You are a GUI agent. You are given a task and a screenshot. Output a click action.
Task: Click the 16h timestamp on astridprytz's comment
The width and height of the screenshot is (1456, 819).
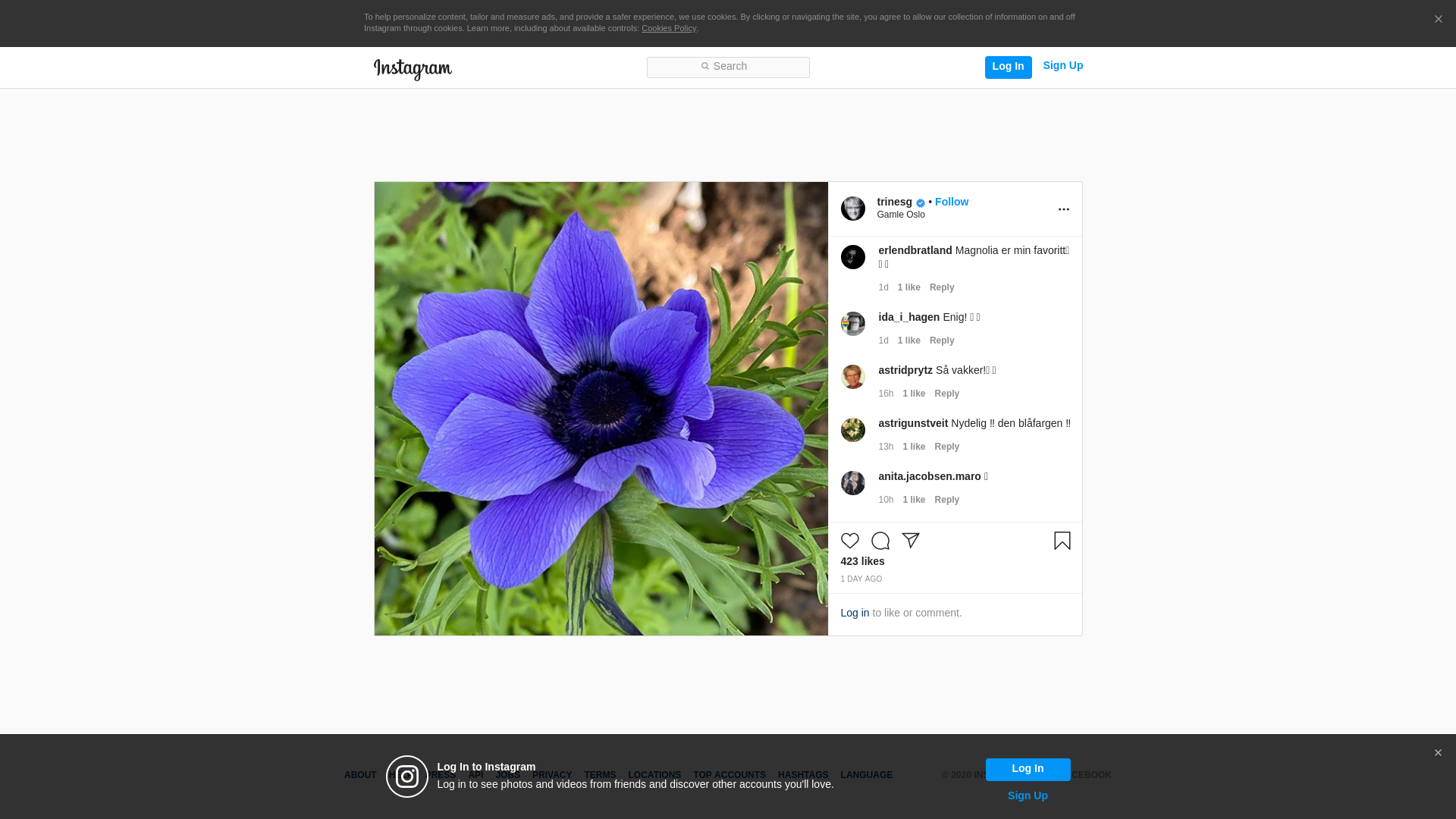point(886,394)
